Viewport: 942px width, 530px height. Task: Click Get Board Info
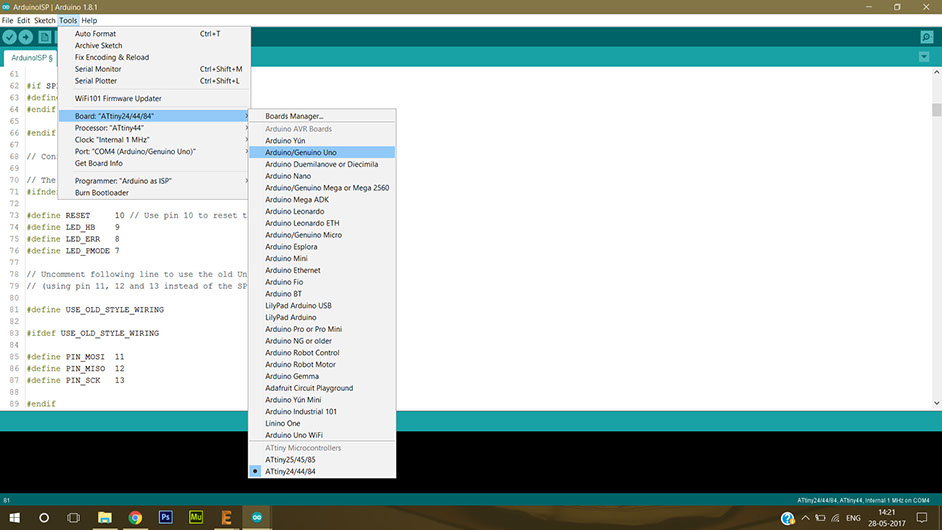tap(154, 163)
